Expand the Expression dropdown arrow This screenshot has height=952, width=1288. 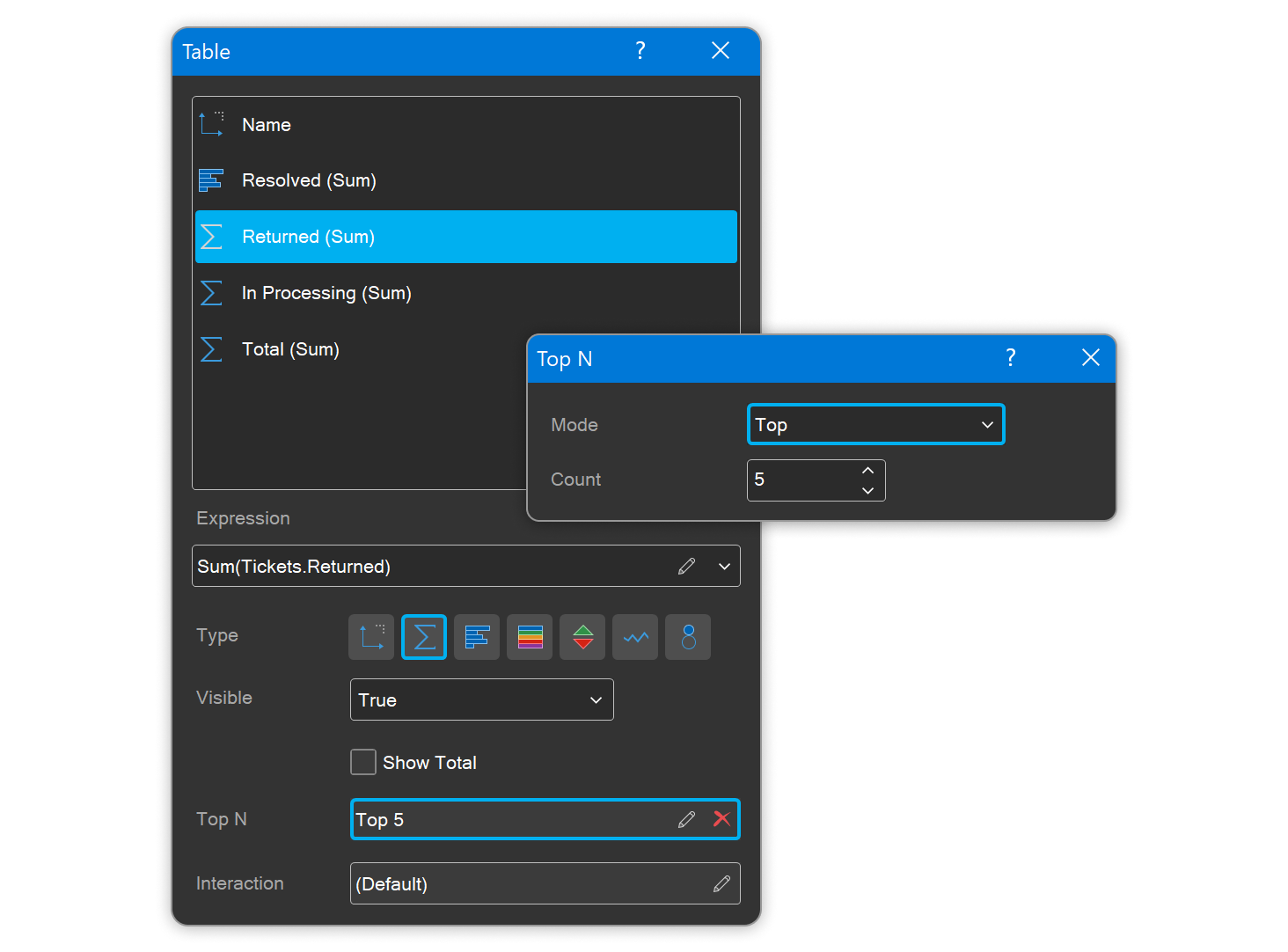tap(724, 566)
